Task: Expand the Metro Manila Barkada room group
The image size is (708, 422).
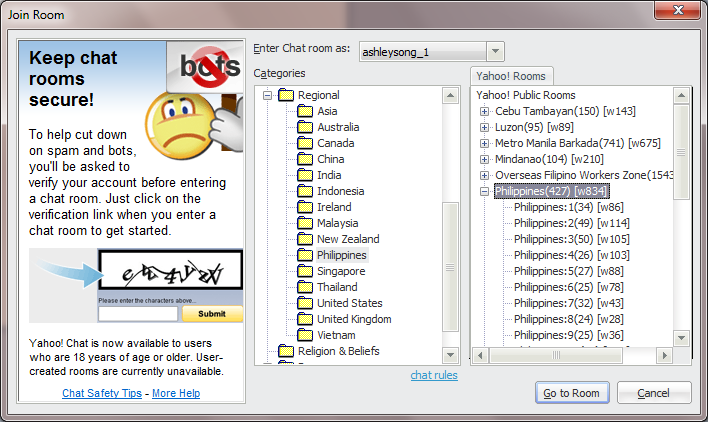Action: [x=484, y=143]
